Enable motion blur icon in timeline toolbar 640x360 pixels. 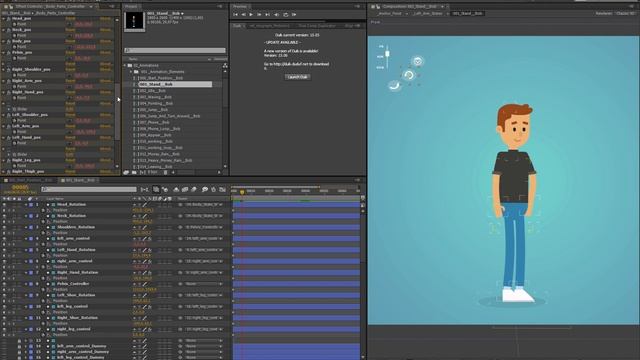click(194, 189)
